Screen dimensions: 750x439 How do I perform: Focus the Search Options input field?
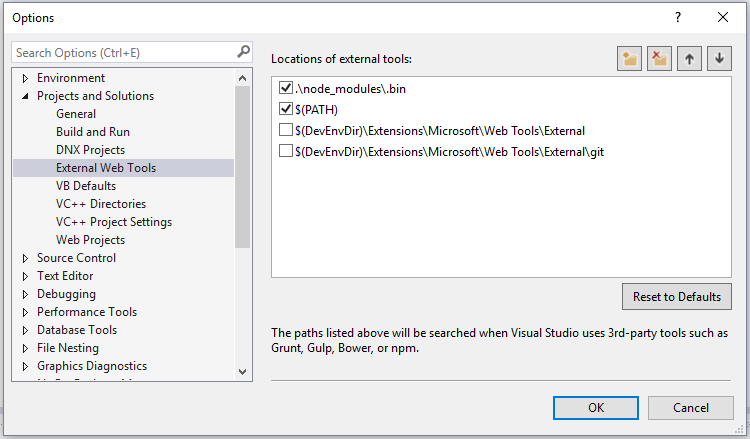pyautogui.click(x=124, y=52)
